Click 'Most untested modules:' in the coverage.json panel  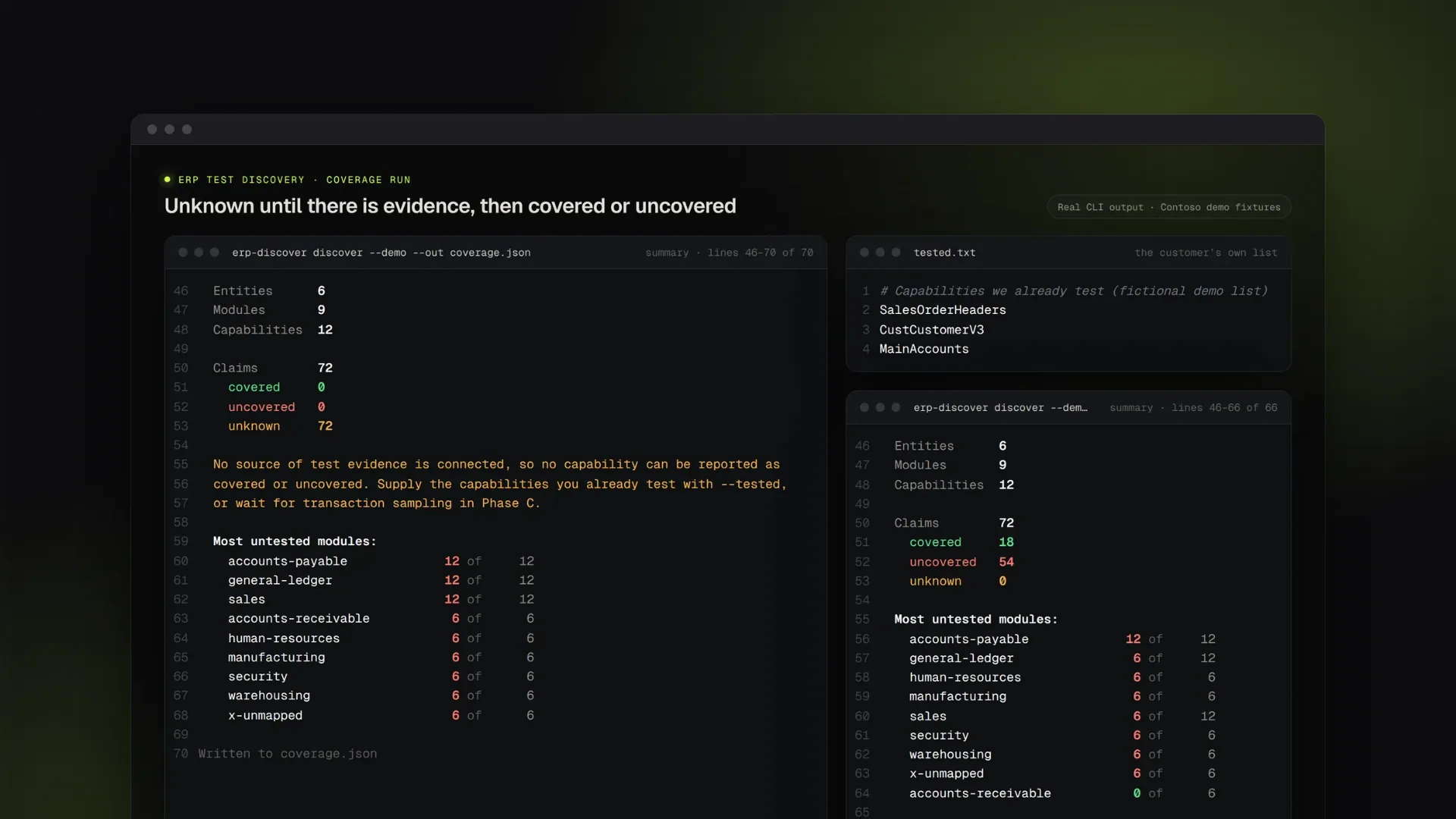pos(295,541)
